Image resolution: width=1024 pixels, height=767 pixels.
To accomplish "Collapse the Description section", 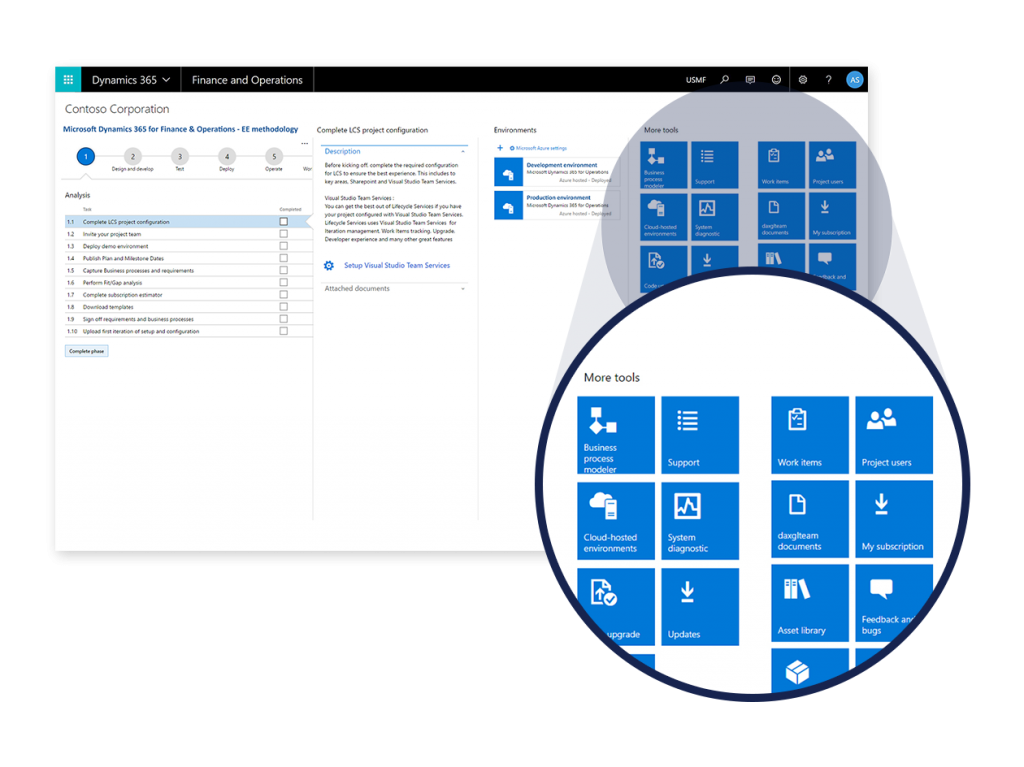I will [463, 152].
